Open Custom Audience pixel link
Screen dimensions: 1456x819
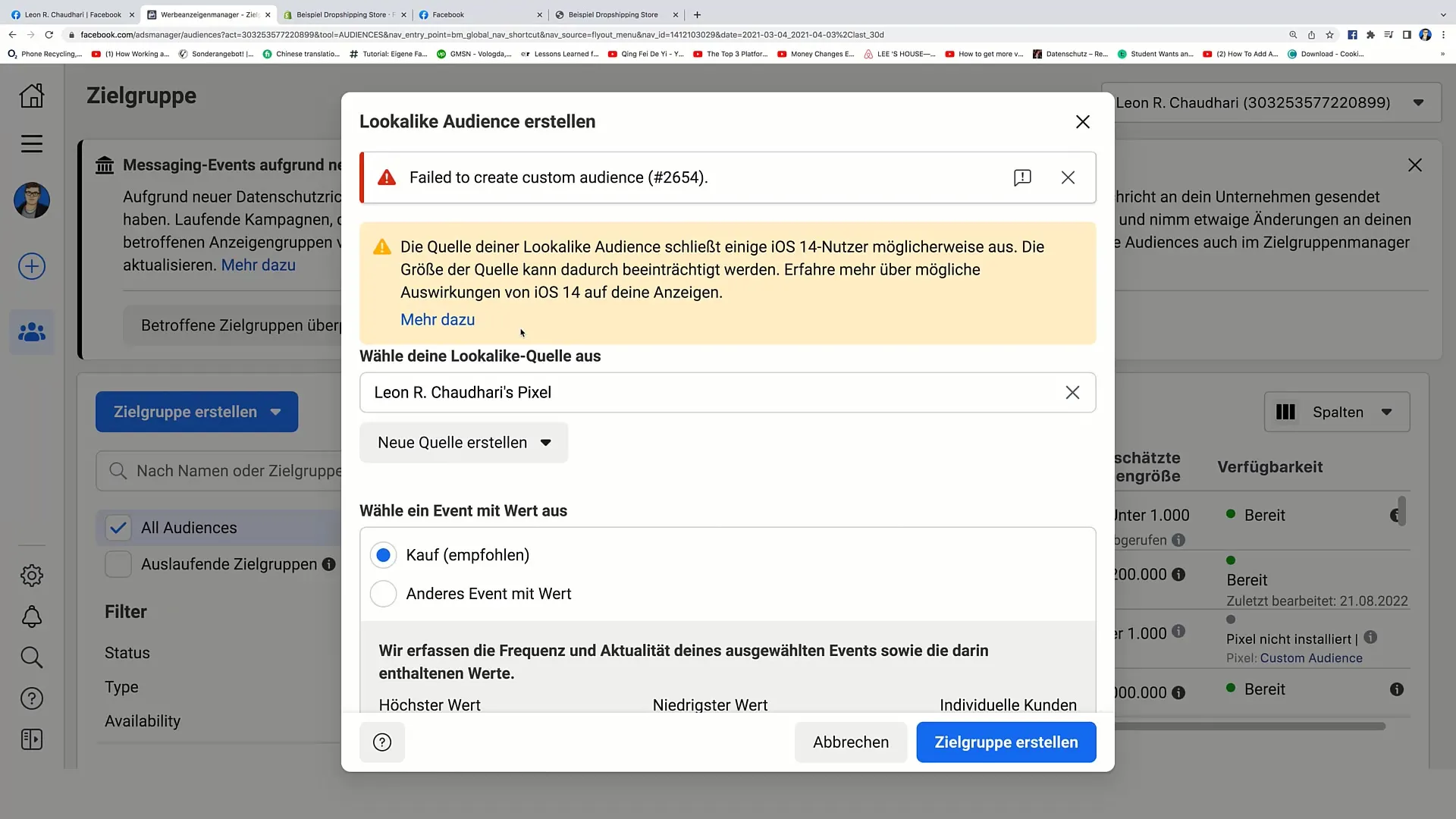[1311, 658]
